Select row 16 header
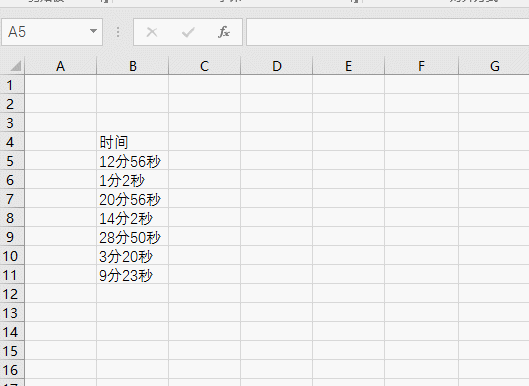This screenshot has width=529, height=386. click(12, 369)
